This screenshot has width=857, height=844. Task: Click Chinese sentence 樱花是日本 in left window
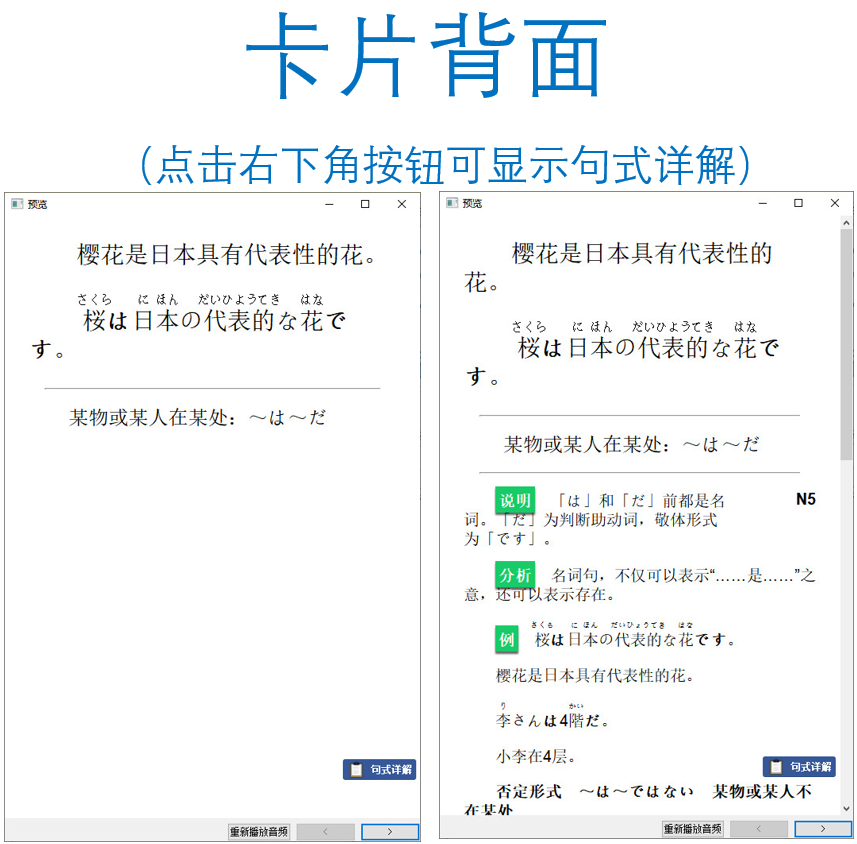coord(226,255)
